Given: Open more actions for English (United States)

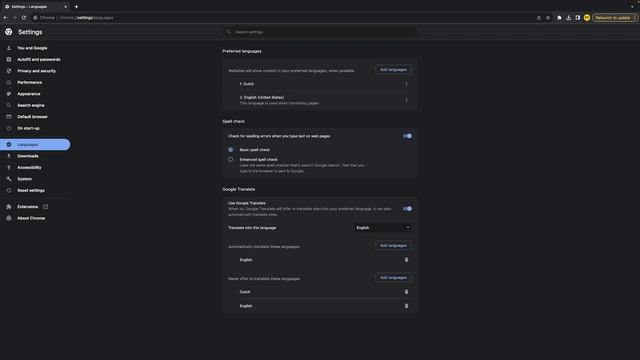Looking at the screenshot, I should pos(406,100).
